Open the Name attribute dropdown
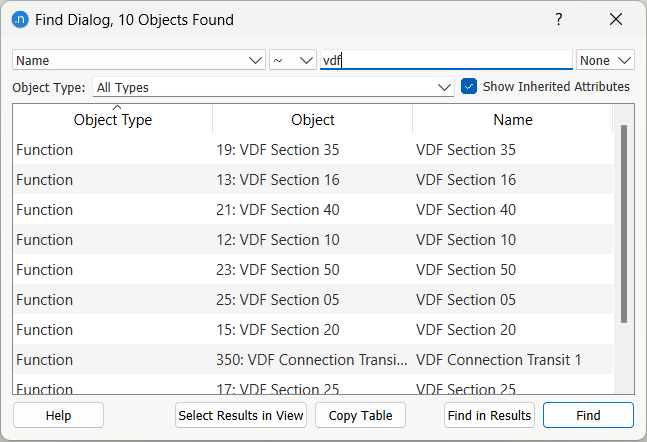The width and height of the screenshot is (647, 442). pyautogui.click(x=139, y=61)
